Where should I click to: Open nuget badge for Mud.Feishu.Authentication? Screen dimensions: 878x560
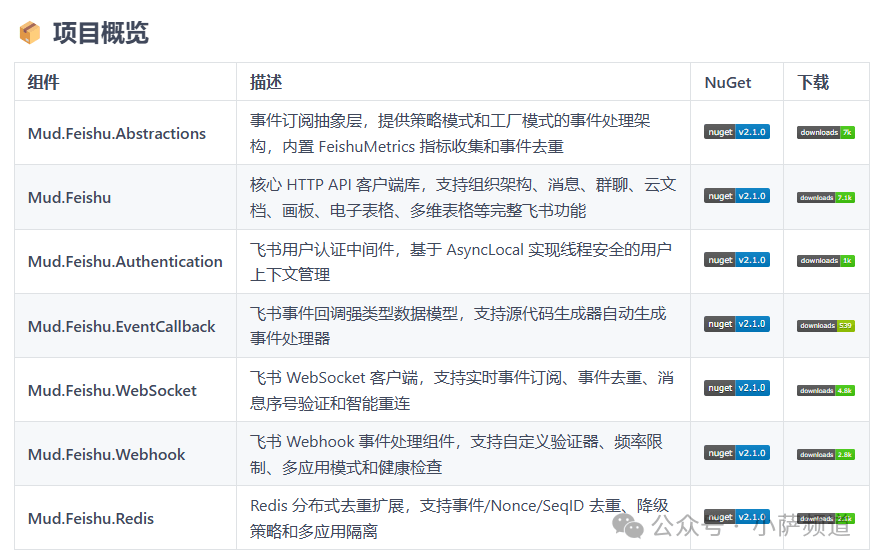pyautogui.click(x=736, y=260)
